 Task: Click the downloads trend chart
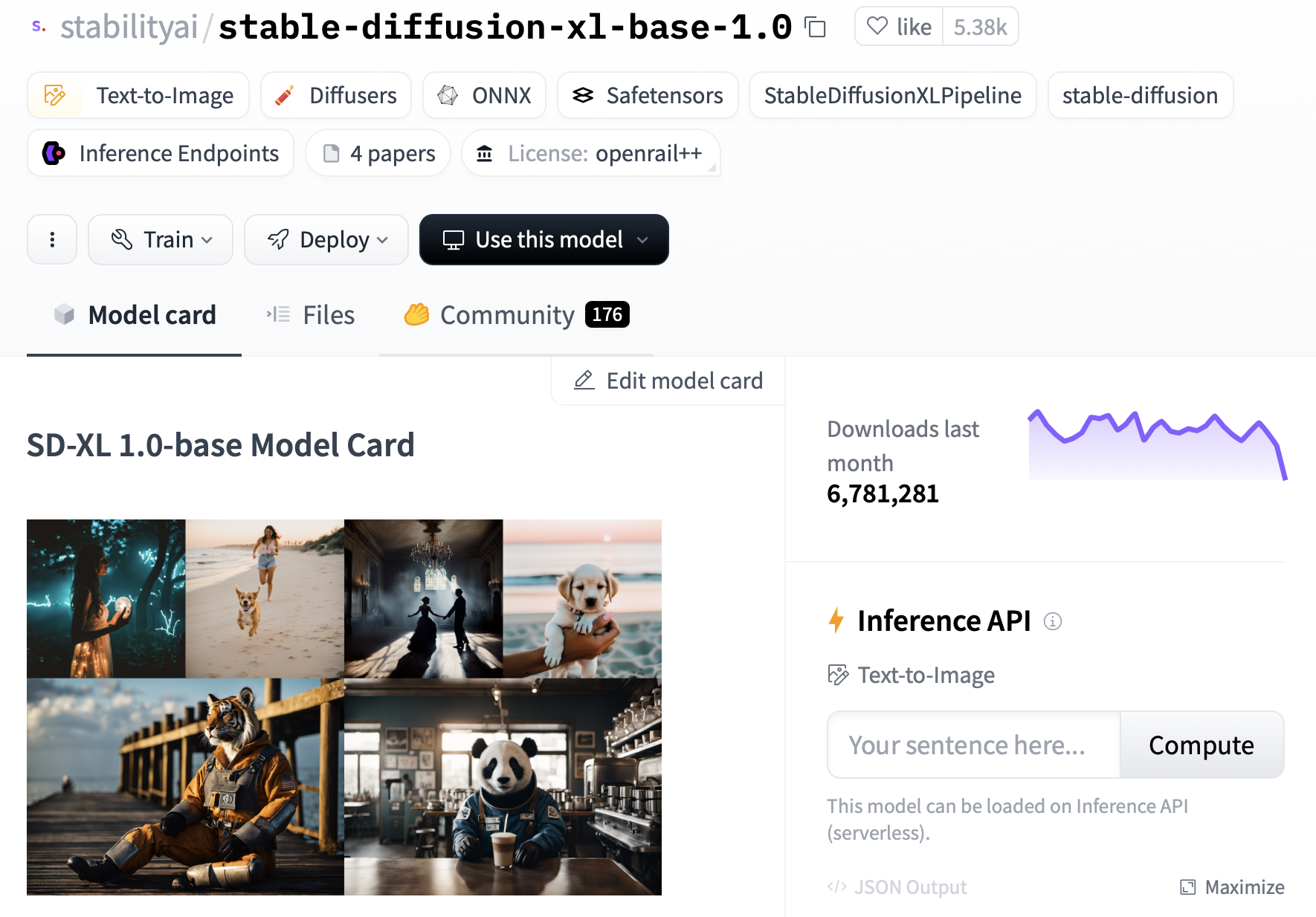[1158, 444]
